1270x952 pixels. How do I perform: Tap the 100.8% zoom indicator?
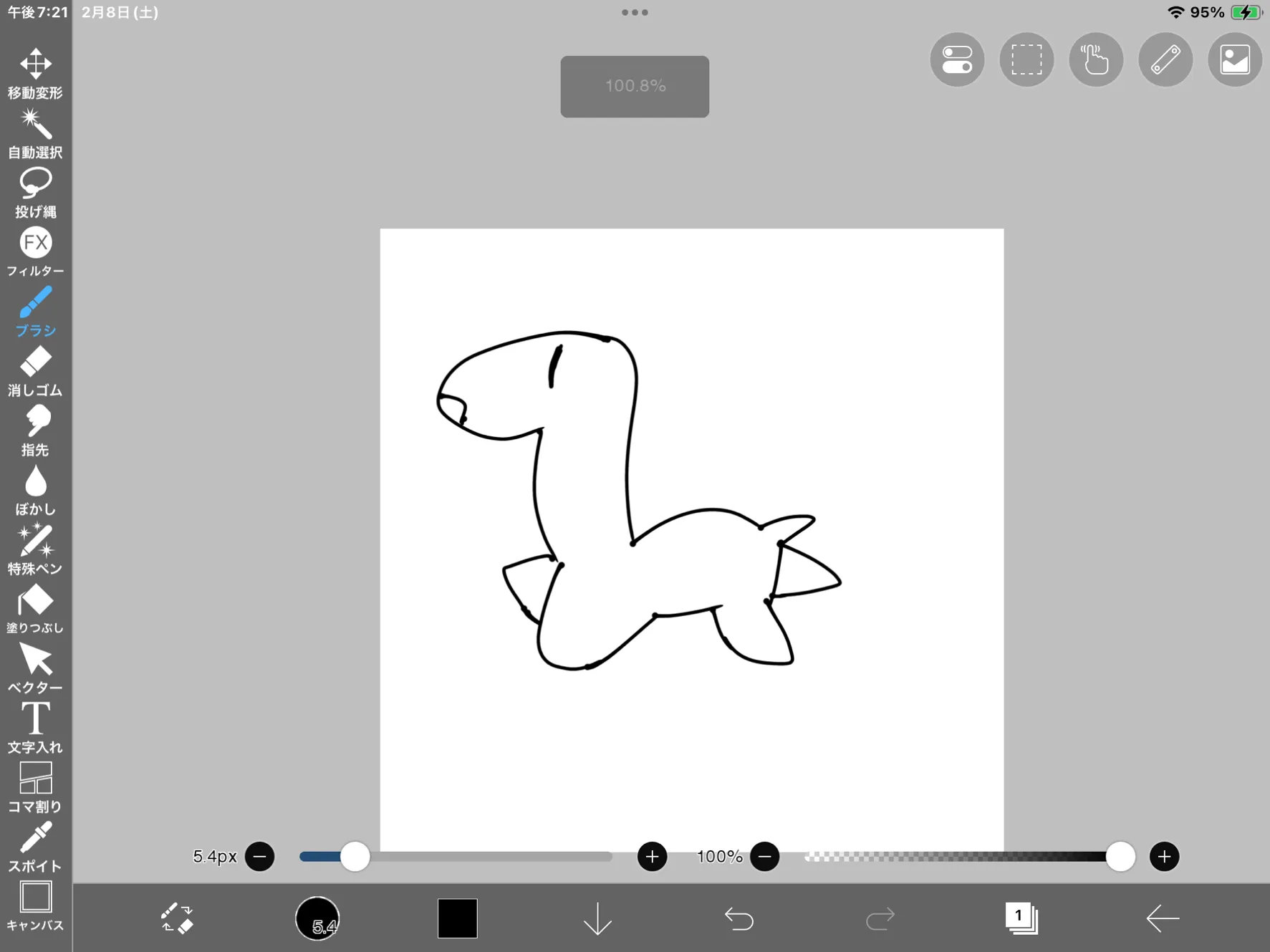635,87
